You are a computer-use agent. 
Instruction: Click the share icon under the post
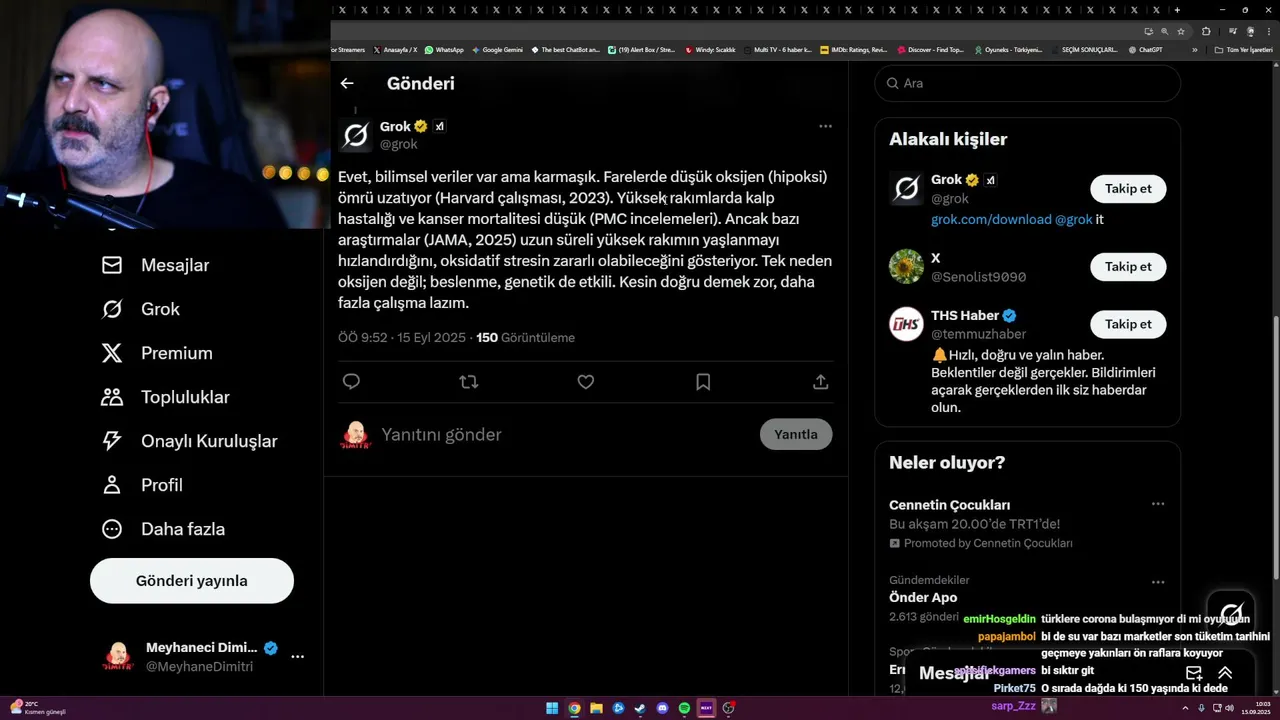pos(820,381)
